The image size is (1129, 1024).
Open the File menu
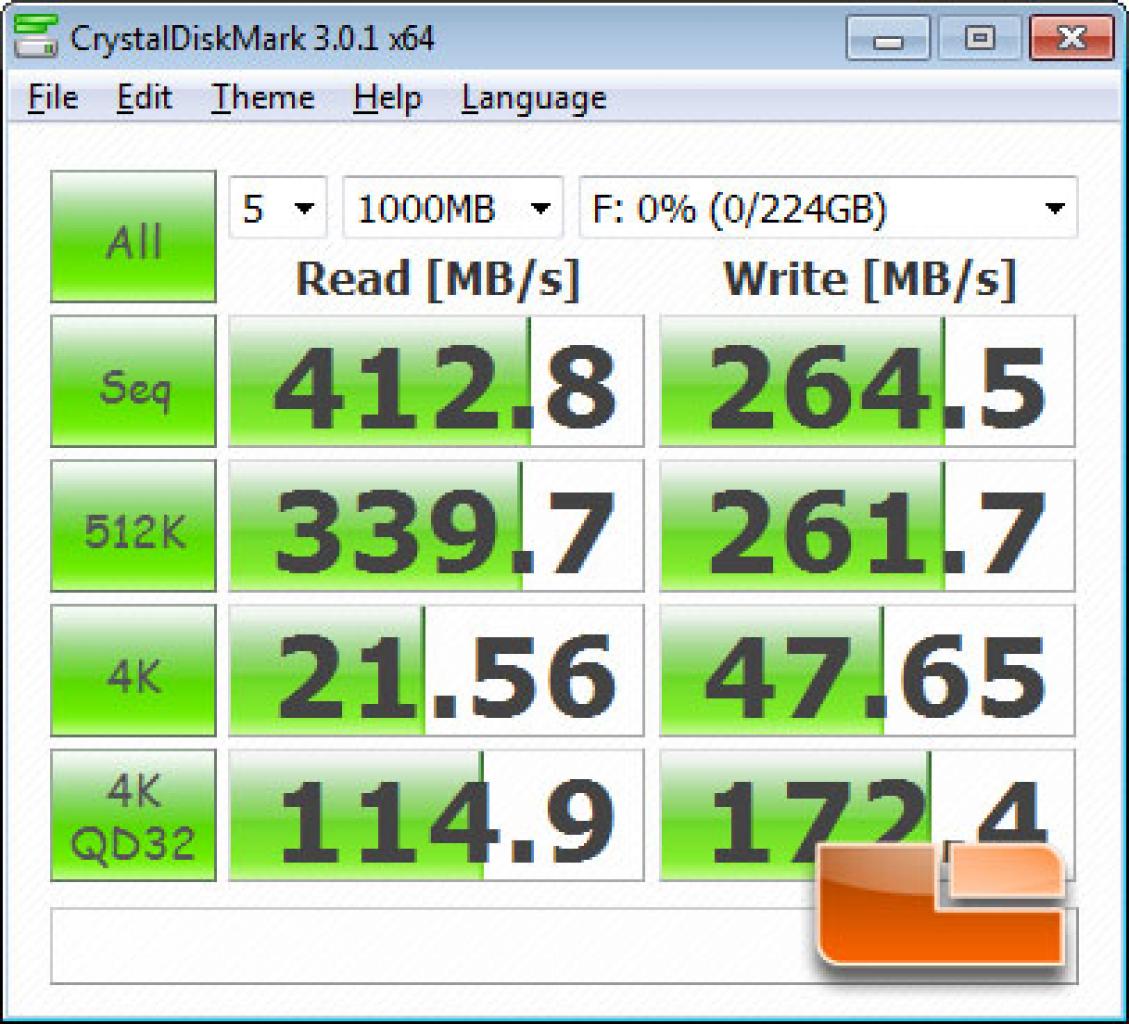point(53,98)
